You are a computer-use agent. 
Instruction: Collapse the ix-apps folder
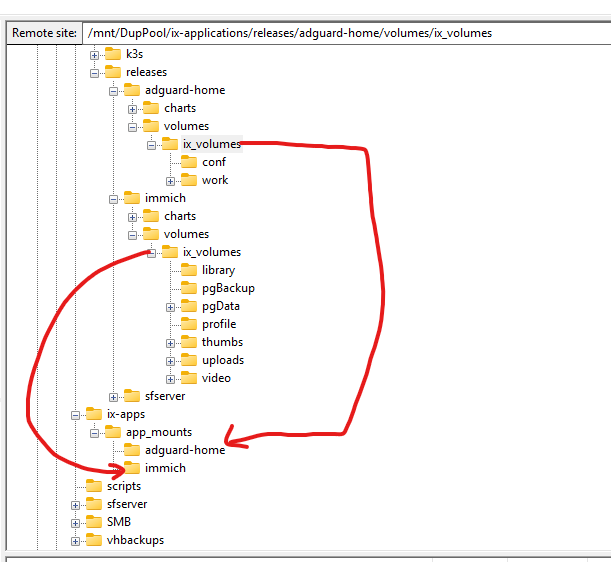click(75, 415)
